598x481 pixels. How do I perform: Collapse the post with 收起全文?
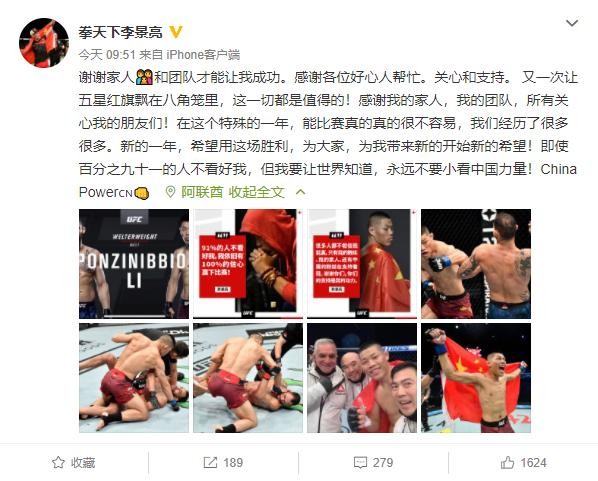pyautogui.click(x=257, y=192)
